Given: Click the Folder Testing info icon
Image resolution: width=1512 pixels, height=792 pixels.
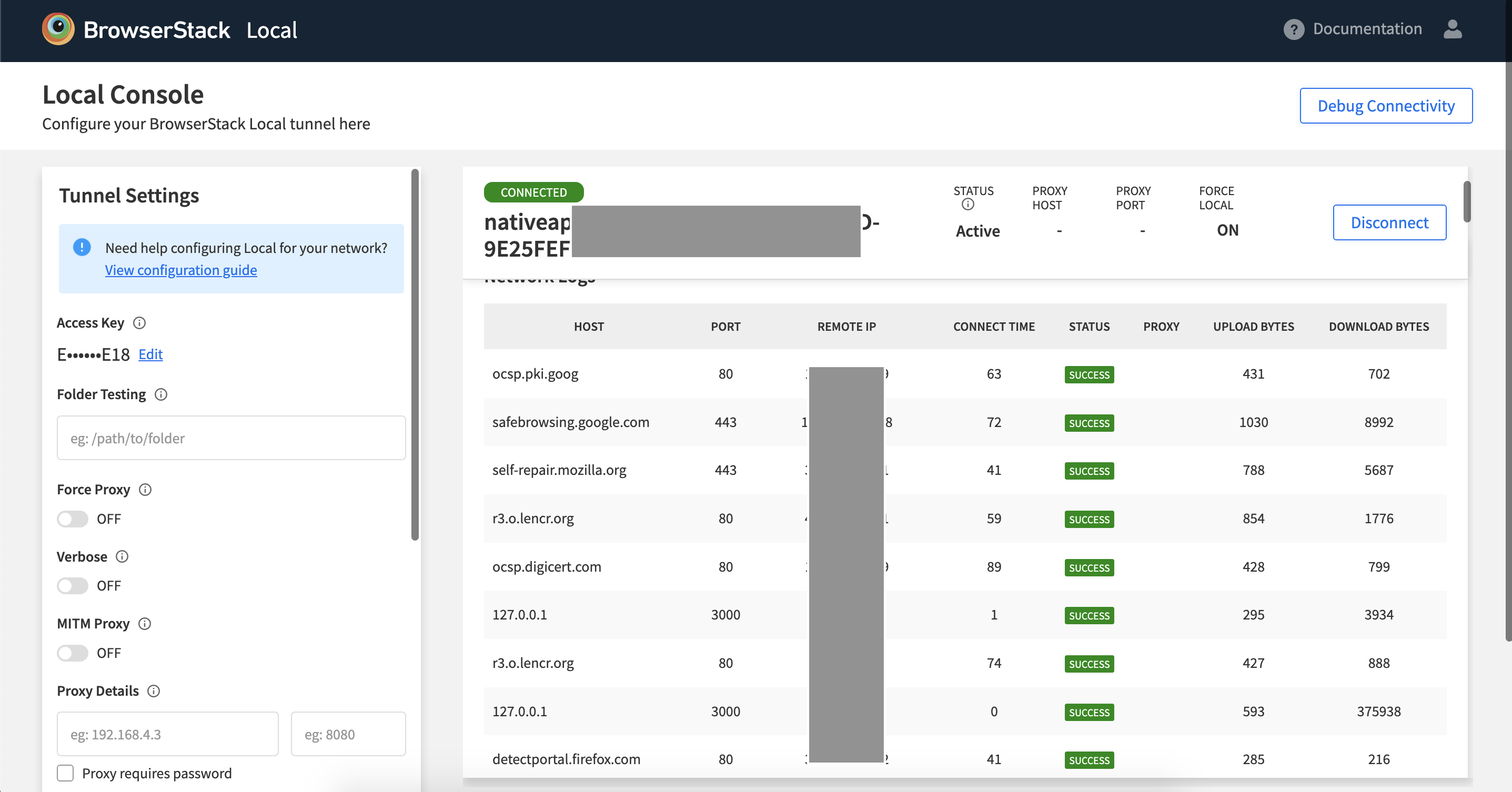Looking at the screenshot, I should tap(161, 395).
